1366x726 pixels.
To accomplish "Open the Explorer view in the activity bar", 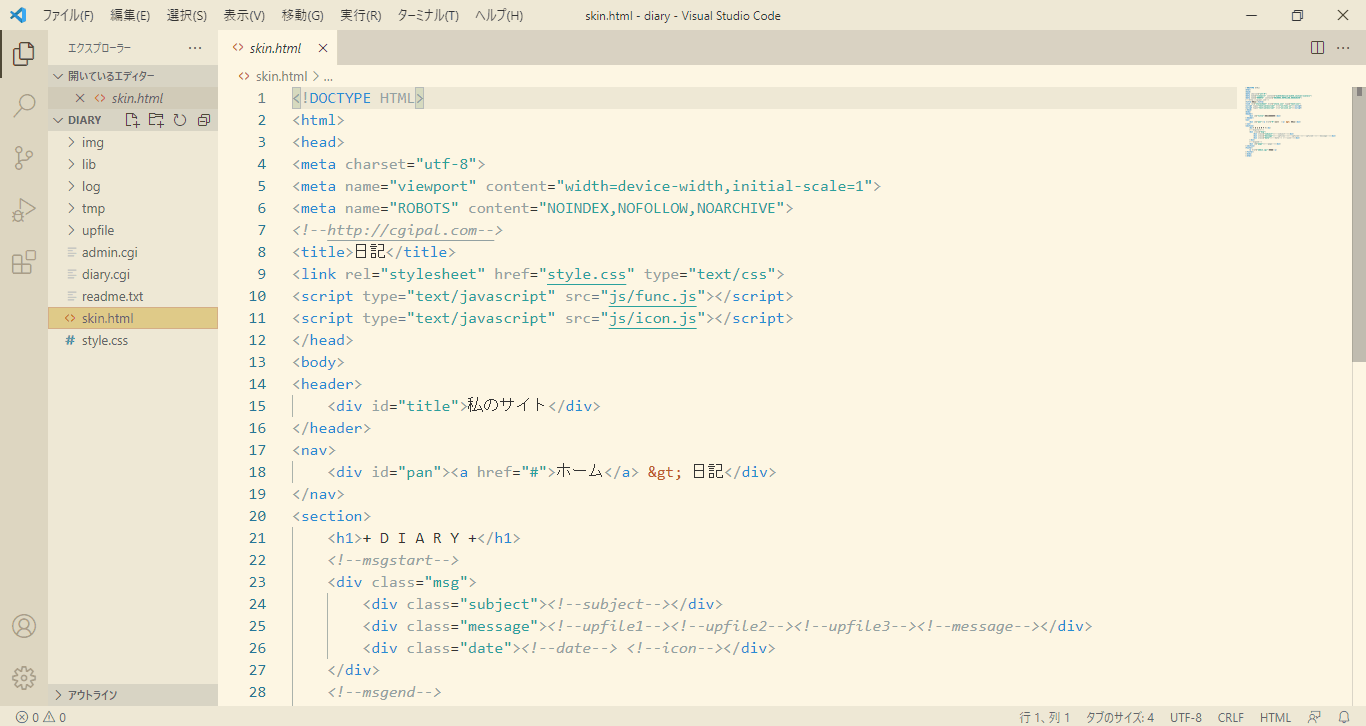I will (24, 54).
